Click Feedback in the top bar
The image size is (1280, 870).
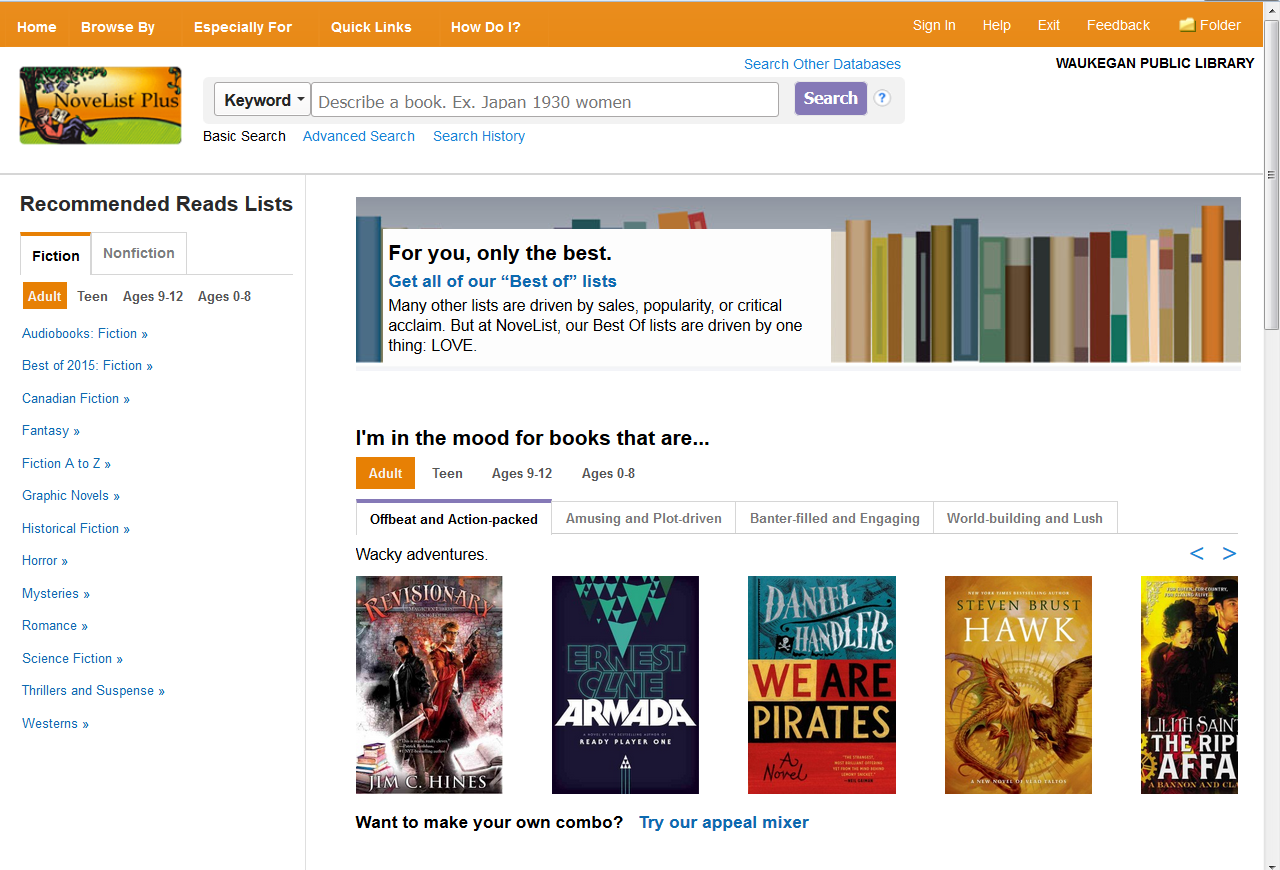(x=1118, y=25)
